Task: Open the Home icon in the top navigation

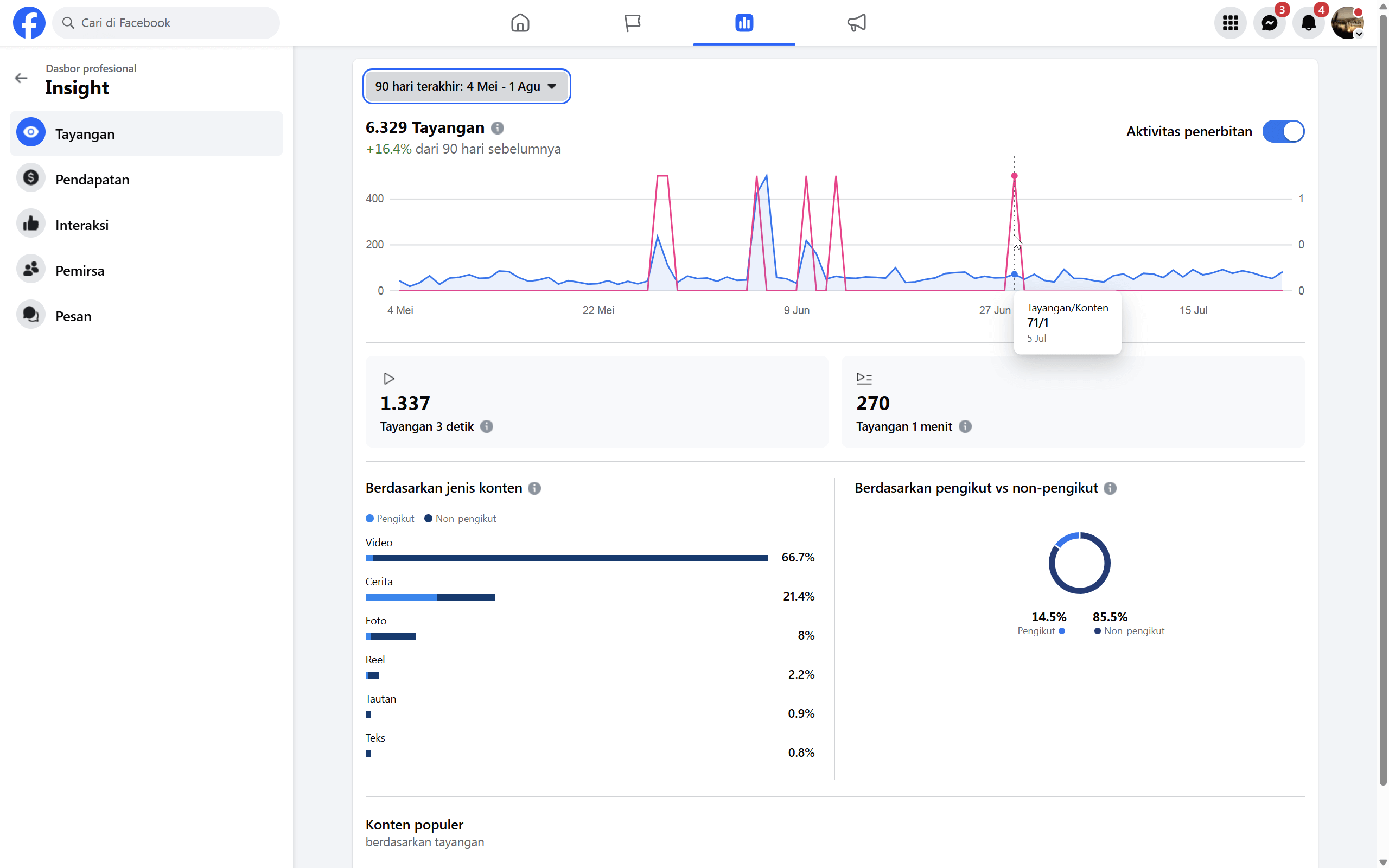Action: click(520, 23)
